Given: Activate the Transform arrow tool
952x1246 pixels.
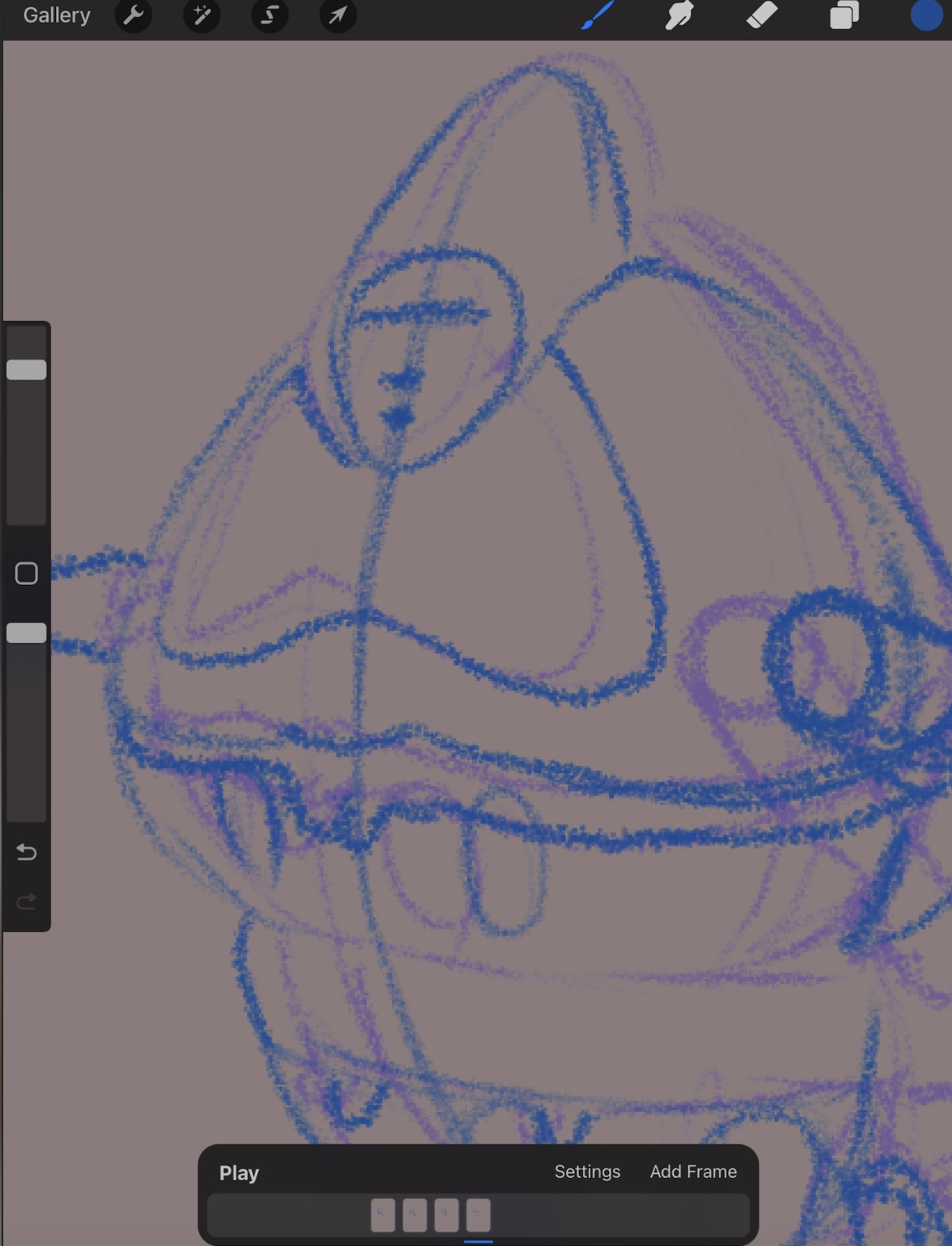Looking at the screenshot, I should pyautogui.click(x=338, y=15).
